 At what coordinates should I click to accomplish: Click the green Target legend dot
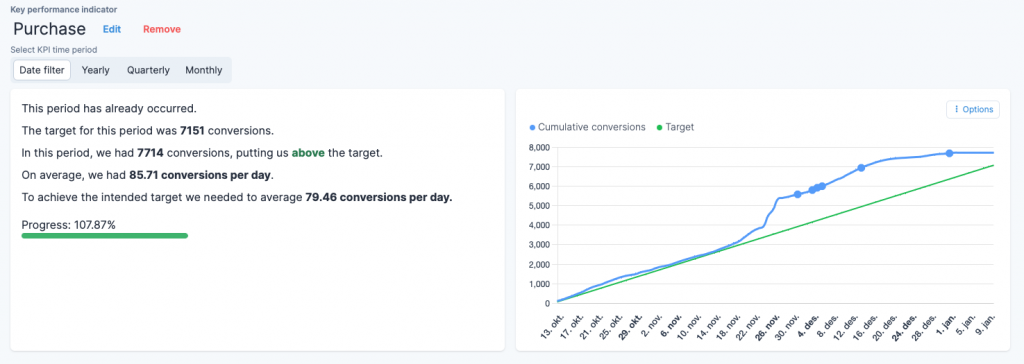coord(660,127)
